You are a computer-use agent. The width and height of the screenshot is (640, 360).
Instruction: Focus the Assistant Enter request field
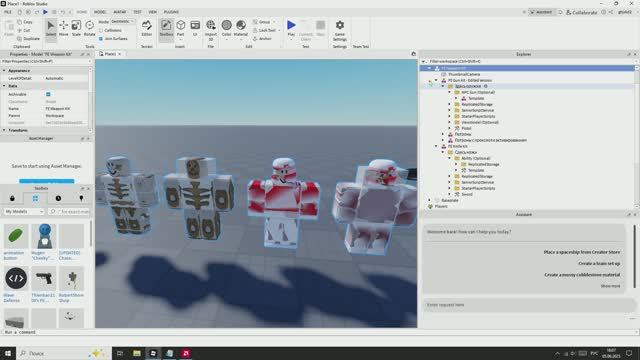[x=529, y=305]
